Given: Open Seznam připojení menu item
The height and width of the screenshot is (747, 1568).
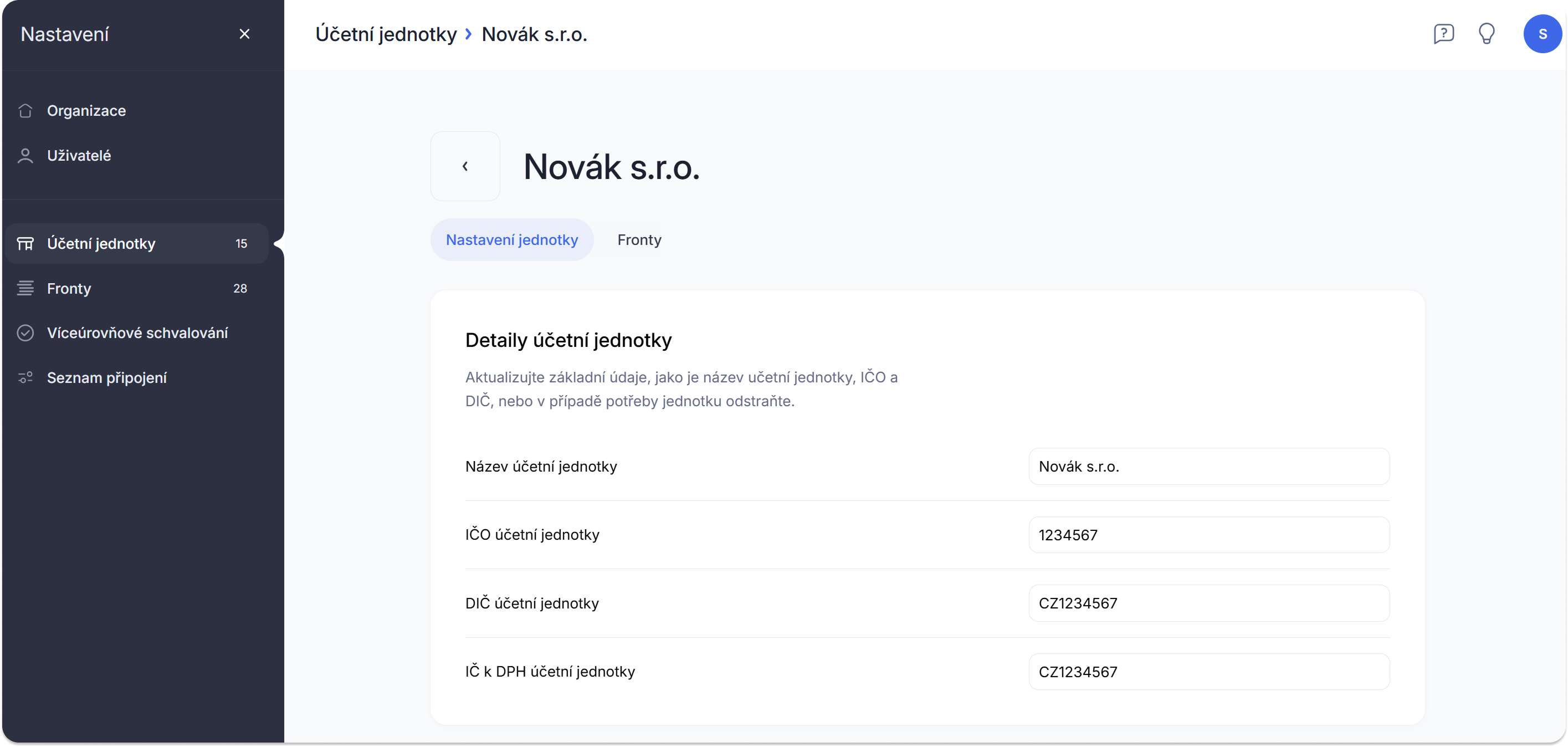Looking at the screenshot, I should coord(107,378).
